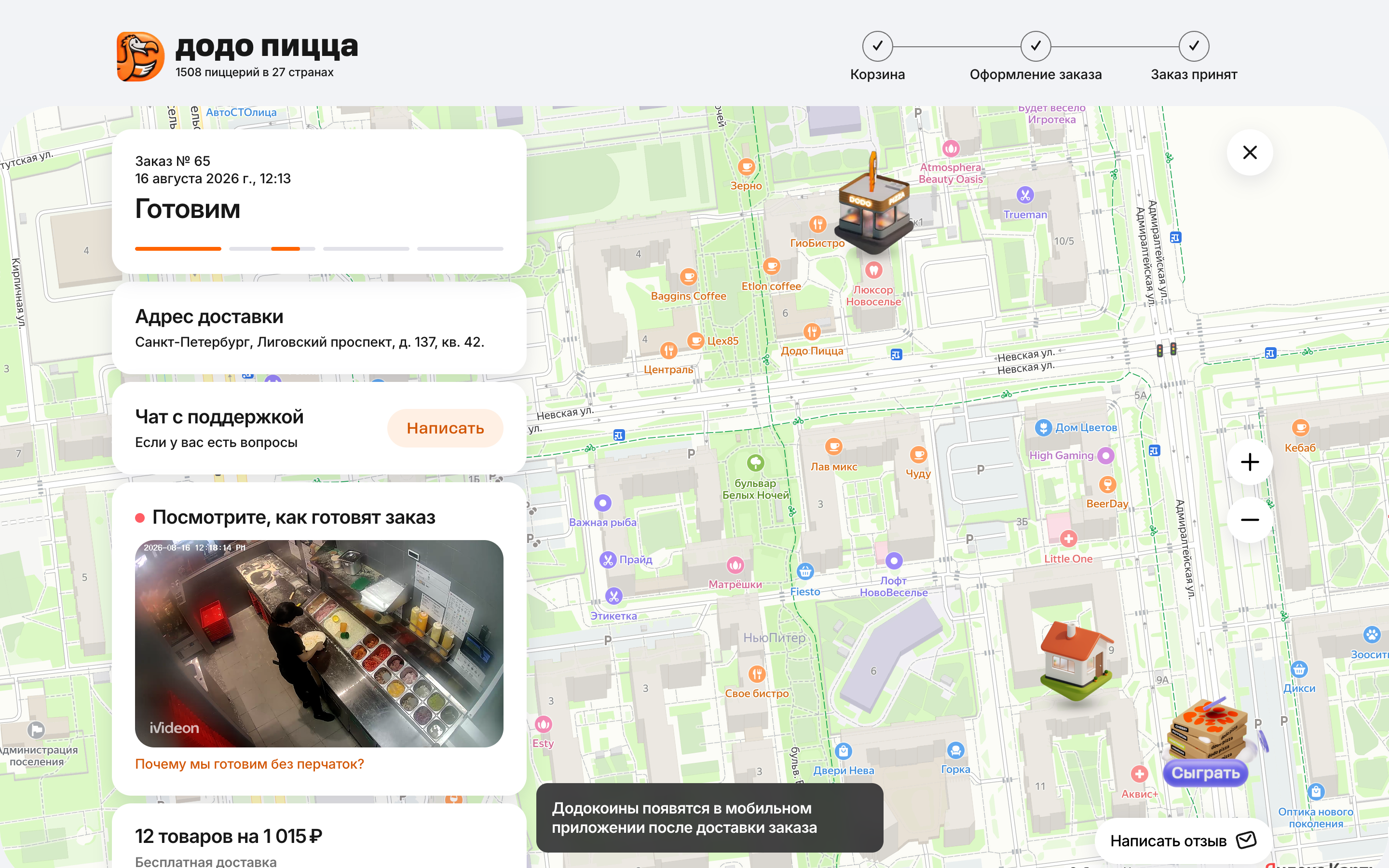Open the link Почему мы готовим без перчаток?

(249, 764)
